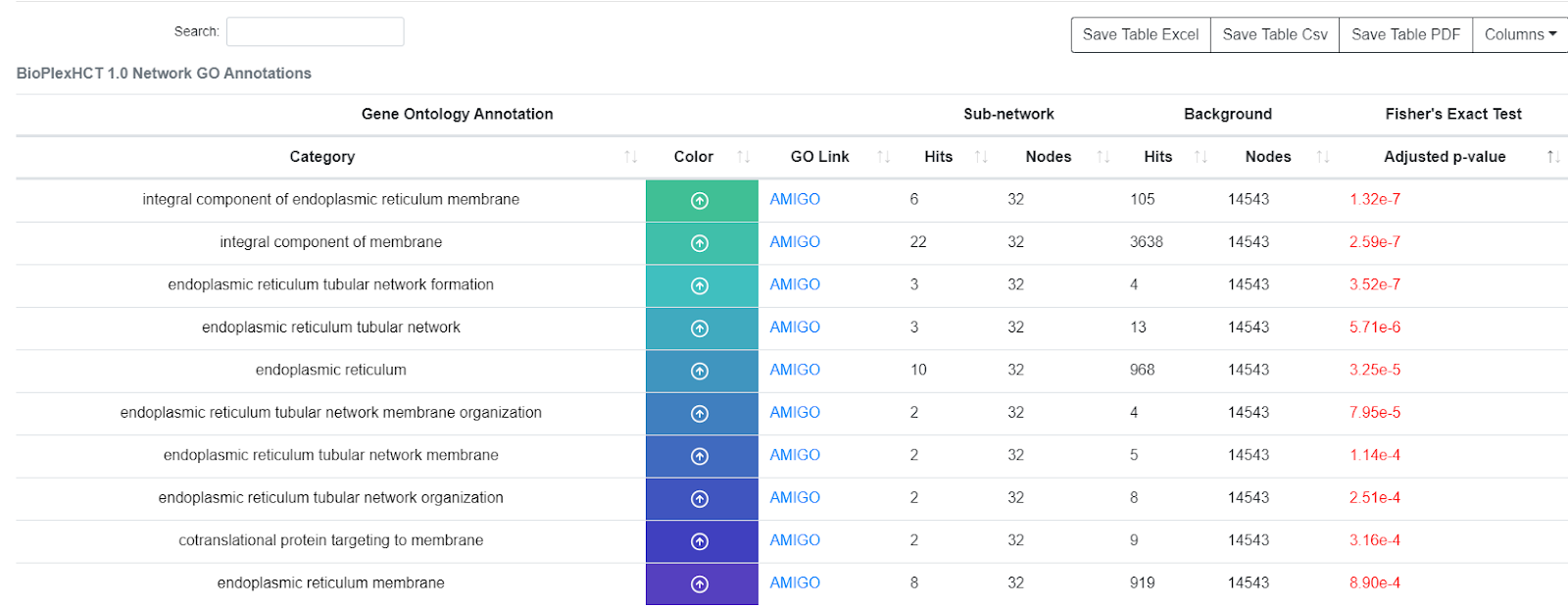Sort by Sub-network Hits column

tap(981, 157)
